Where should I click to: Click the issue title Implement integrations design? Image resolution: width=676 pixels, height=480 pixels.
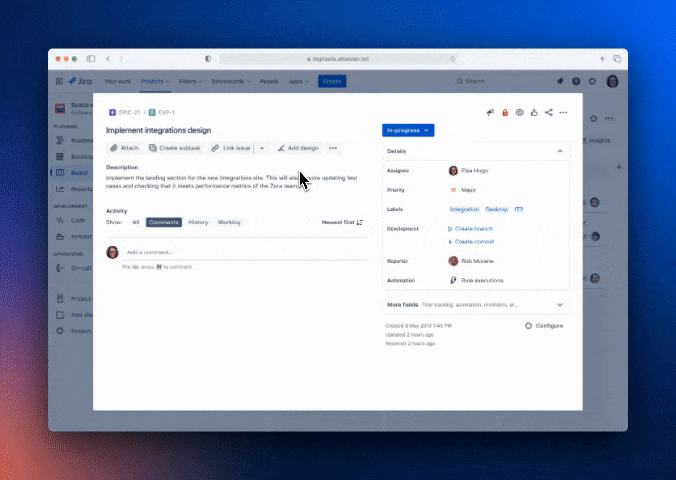pos(158,130)
